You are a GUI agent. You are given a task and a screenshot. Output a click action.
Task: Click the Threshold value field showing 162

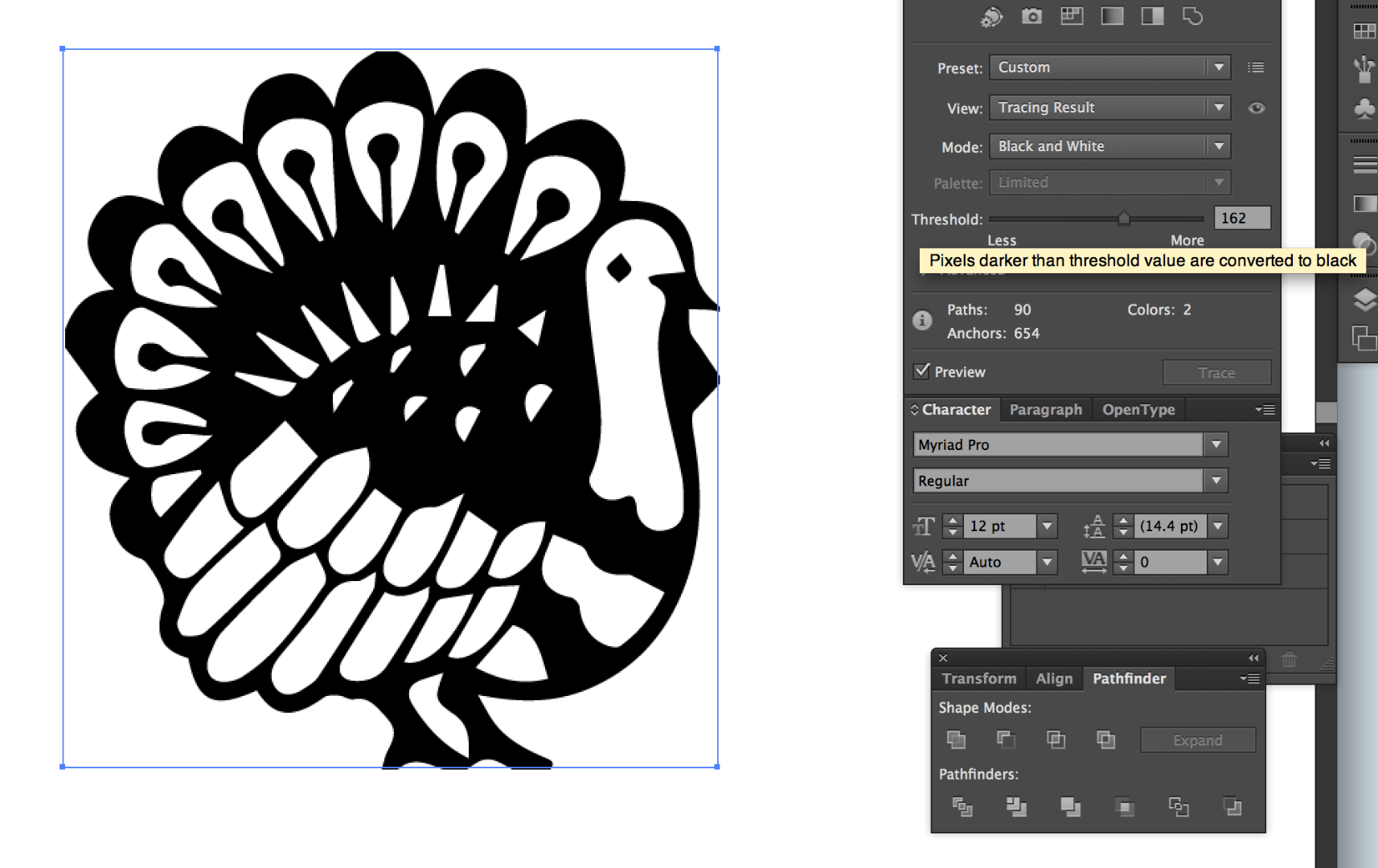point(1242,219)
